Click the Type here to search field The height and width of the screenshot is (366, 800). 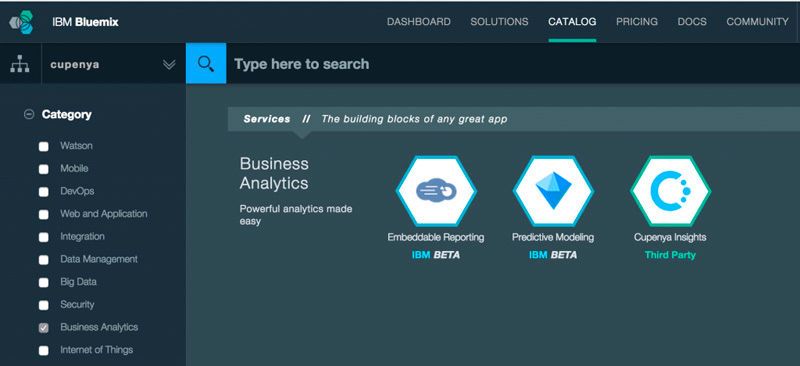tap(513, 63)
